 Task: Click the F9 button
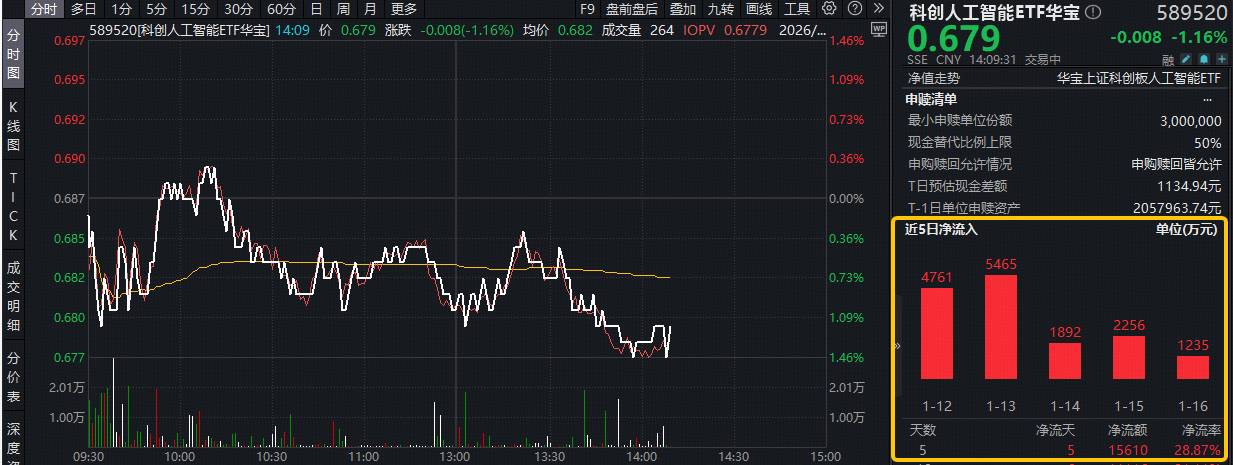point(587,9)
